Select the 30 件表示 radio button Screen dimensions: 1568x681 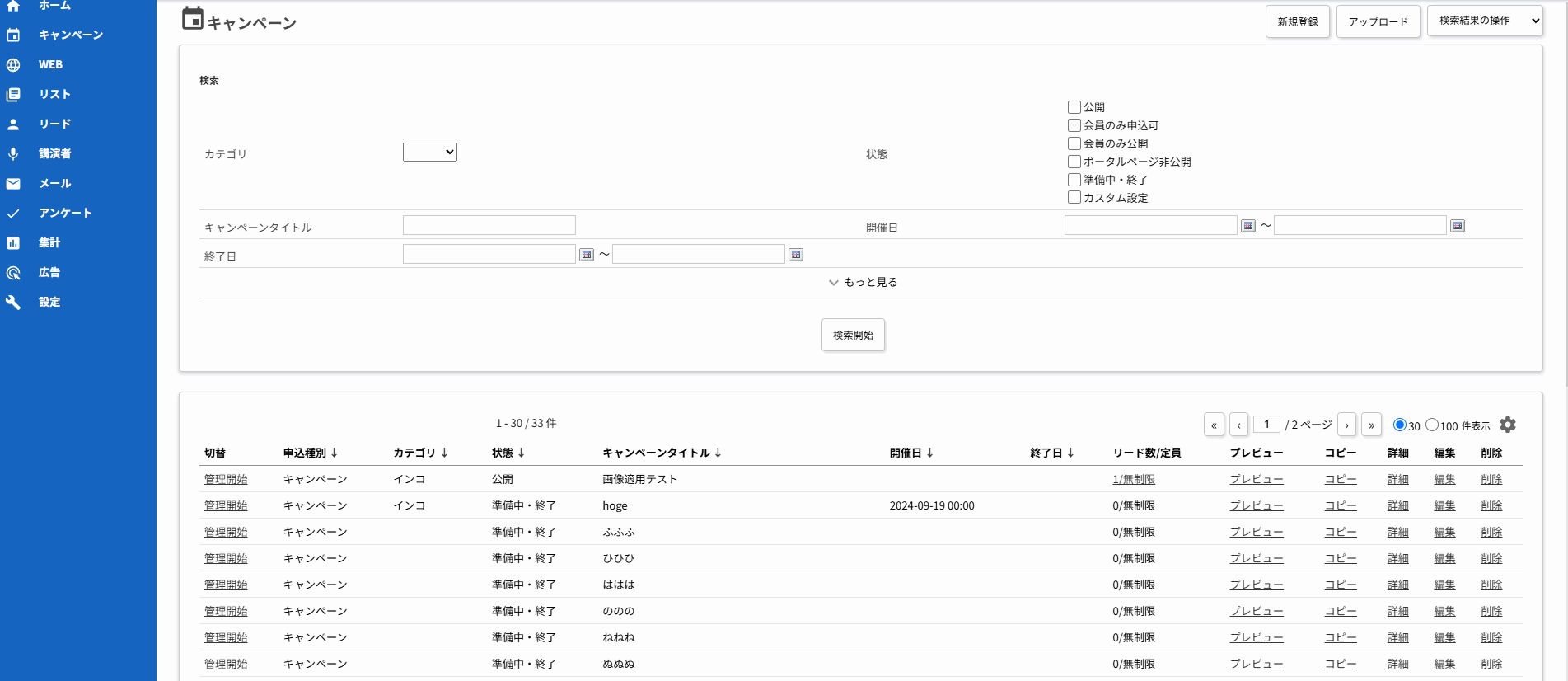(x=1399, y=425)
